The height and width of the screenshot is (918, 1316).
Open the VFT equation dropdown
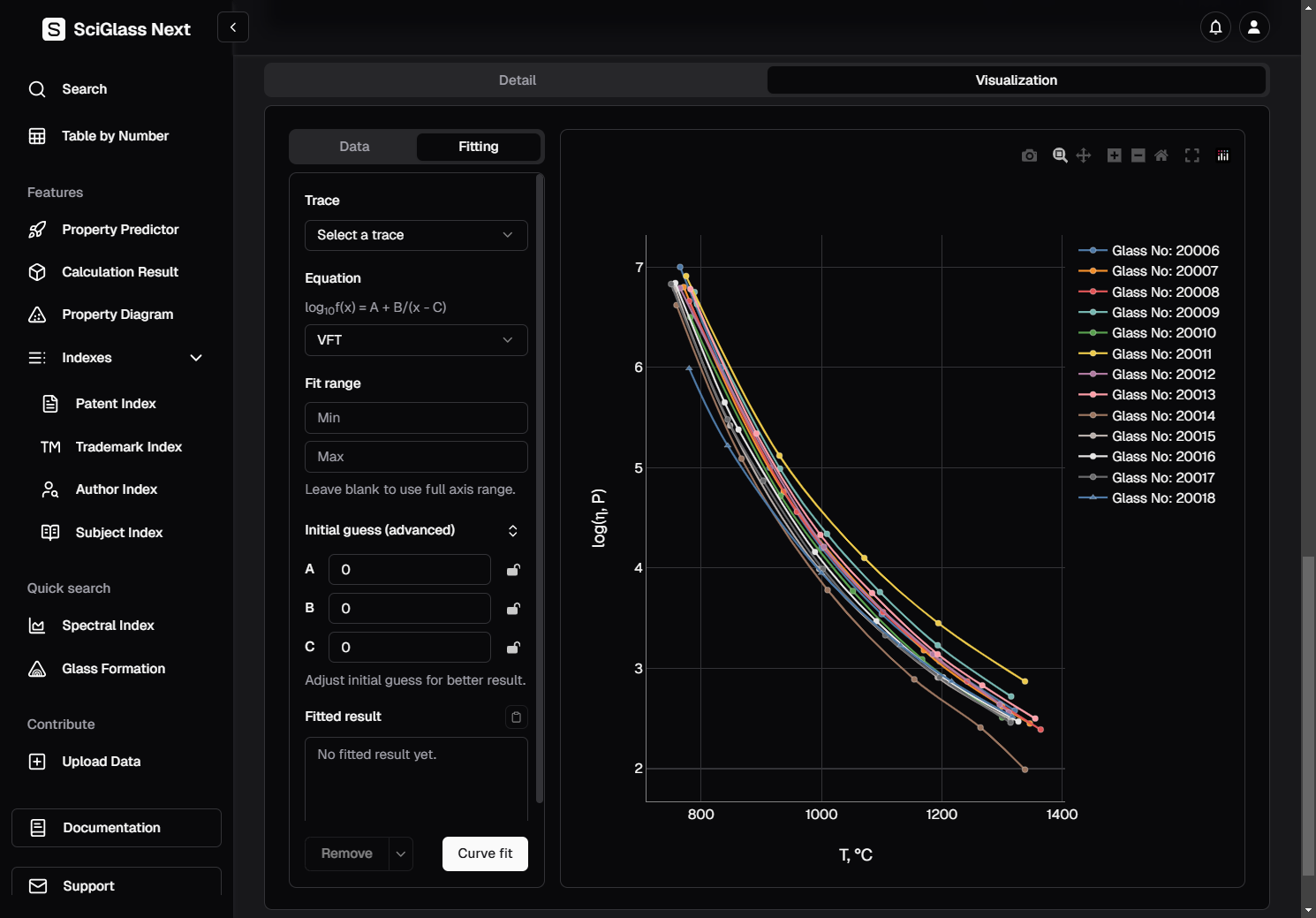click(416, 340)
